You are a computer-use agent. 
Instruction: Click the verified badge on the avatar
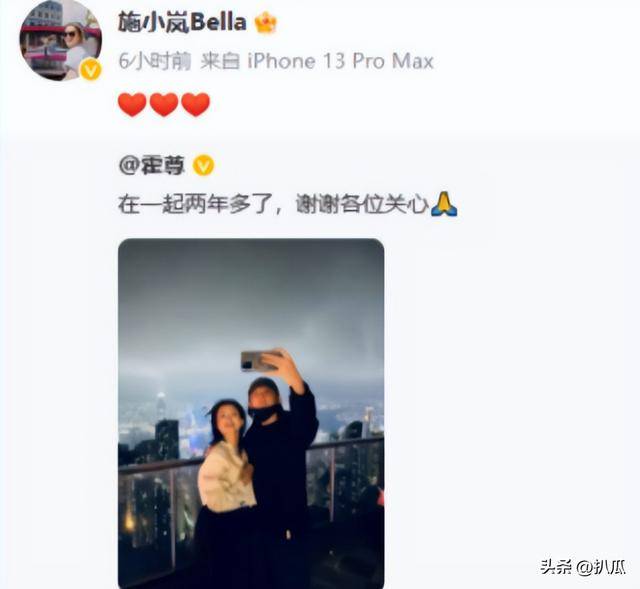point(90,69)
